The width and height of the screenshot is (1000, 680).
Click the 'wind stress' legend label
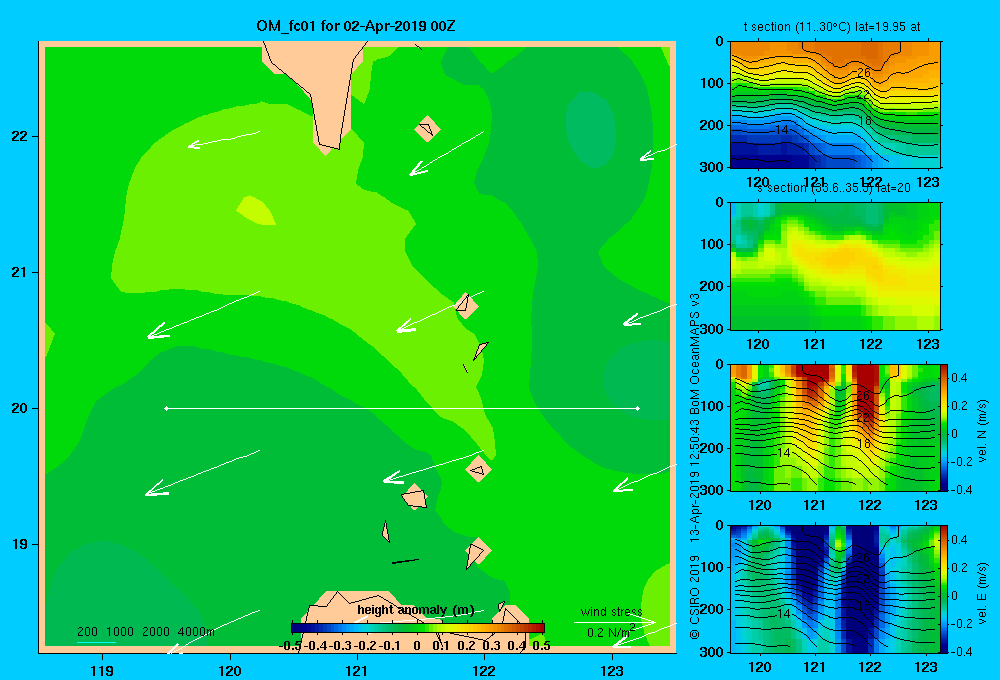coord(611,612)
